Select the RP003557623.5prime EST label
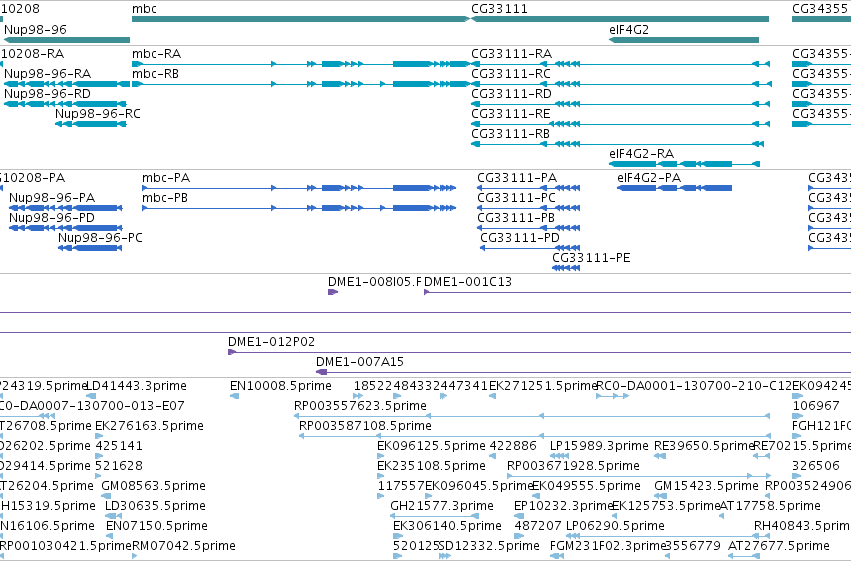Image resolution: width=851 pixels, height=561 pixels. pos(360,406)
